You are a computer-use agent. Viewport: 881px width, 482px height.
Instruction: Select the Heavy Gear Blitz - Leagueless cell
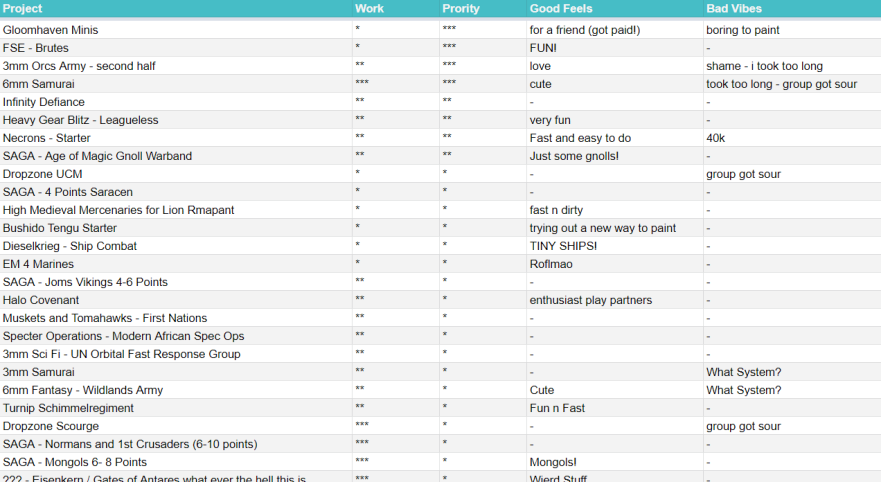[x=81, y=120]
